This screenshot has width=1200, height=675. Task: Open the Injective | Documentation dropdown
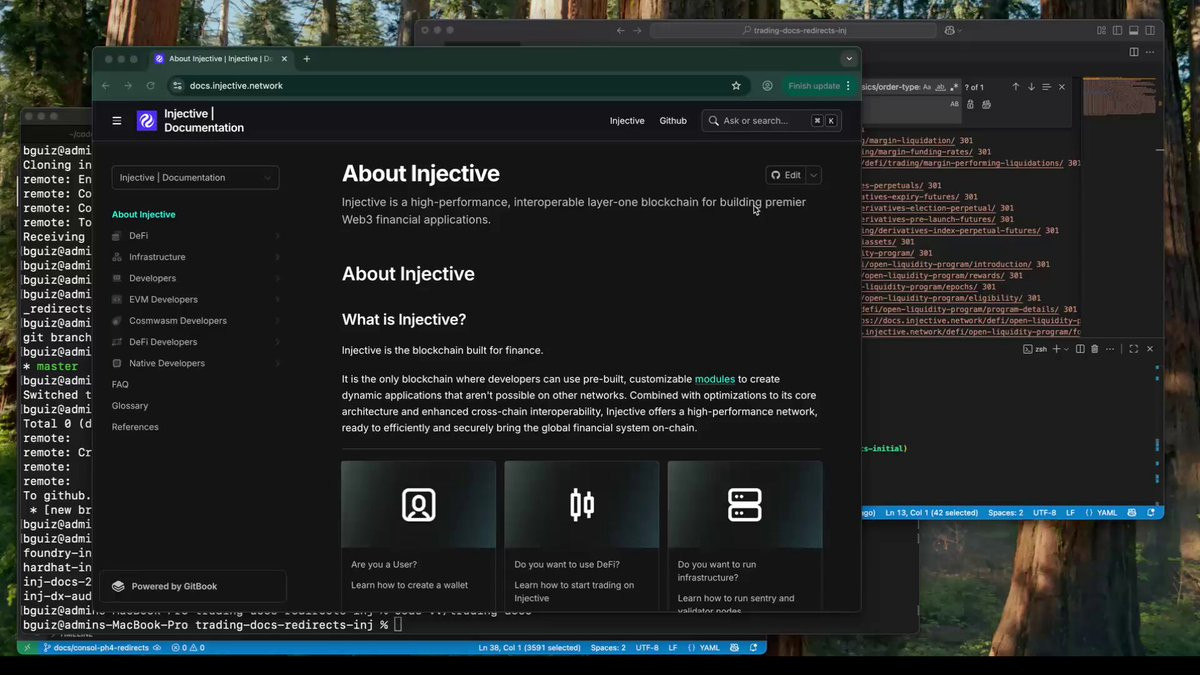(x=195, y=178)
